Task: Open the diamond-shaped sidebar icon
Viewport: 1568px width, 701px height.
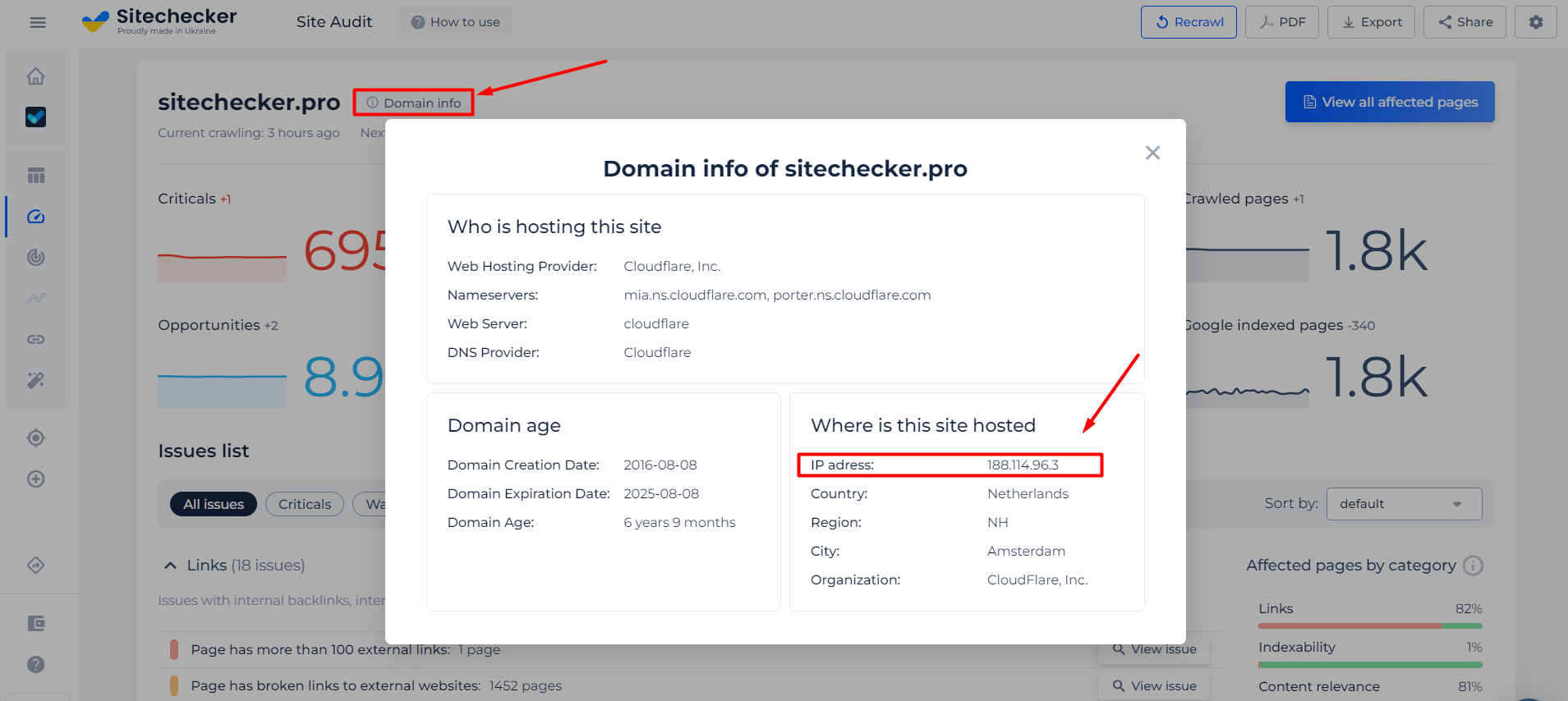Action: pos(36,566)
